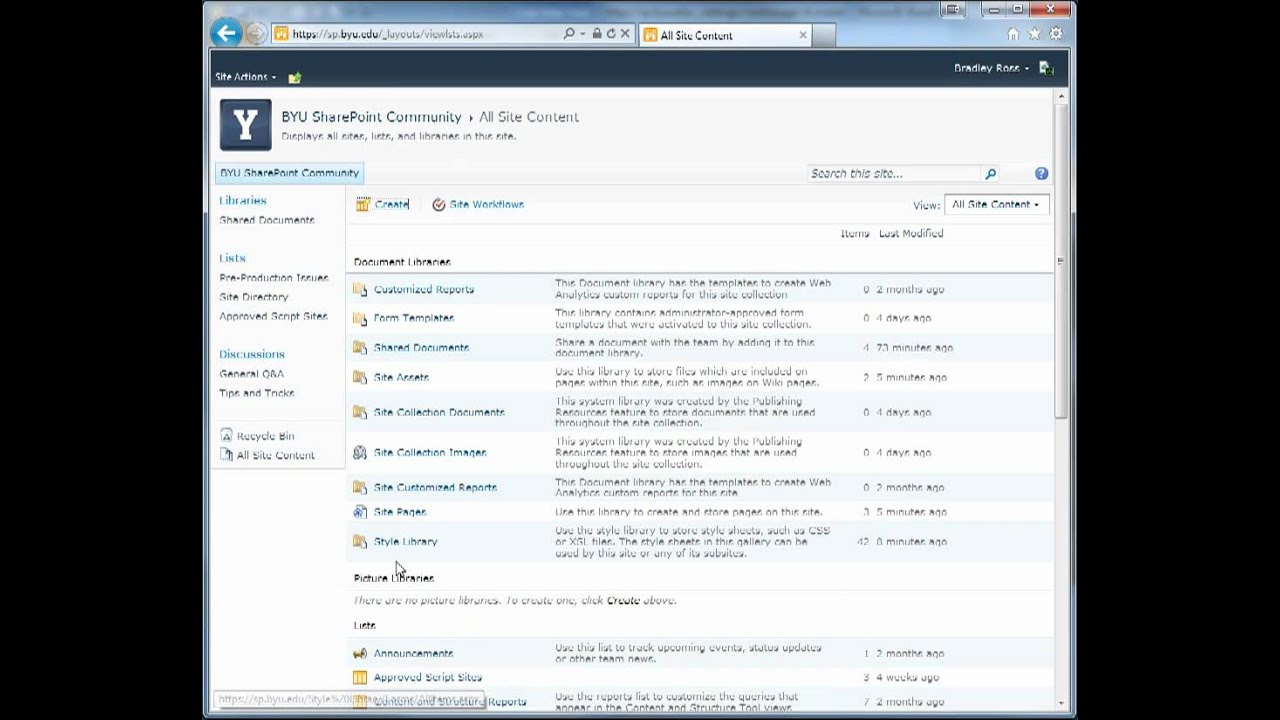
Task: Open Approved Script Sites in sidebar
Action: [273, 316]
